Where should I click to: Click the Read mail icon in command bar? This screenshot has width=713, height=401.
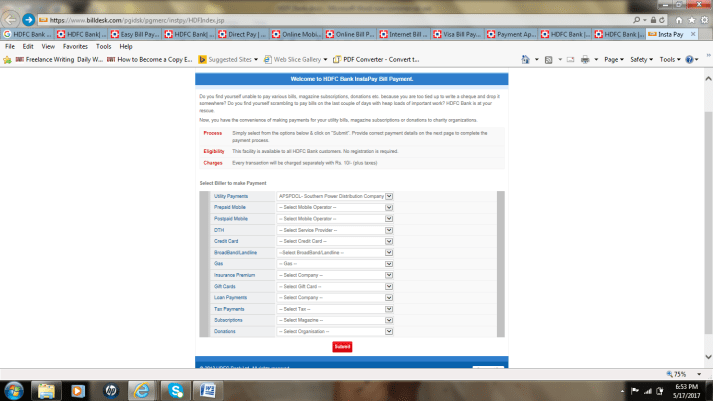click(570, 60)
